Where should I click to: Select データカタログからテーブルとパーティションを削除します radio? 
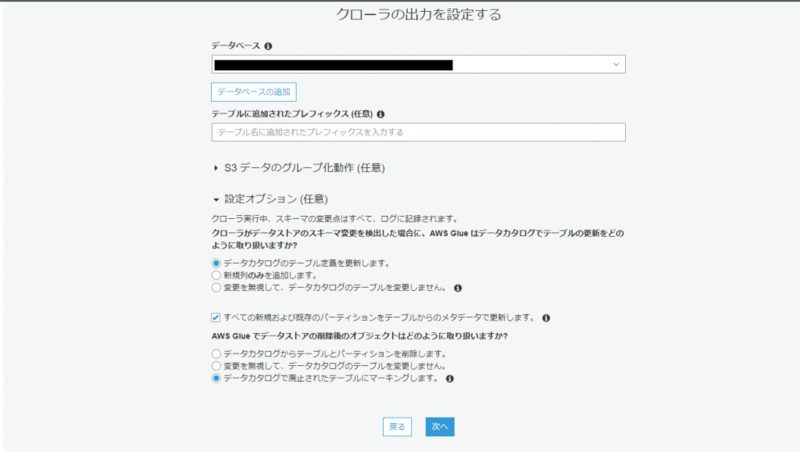pos(216,354)
